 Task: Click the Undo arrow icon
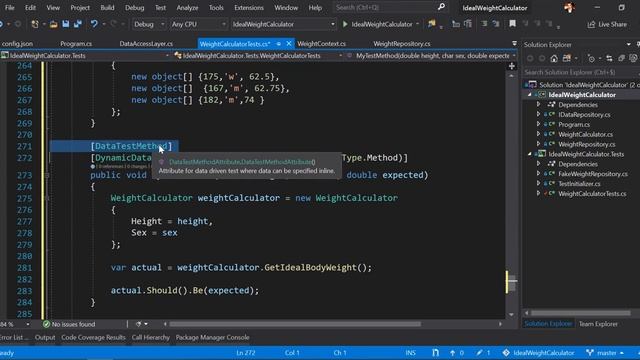pyautogui.click(x=94, y=24)
